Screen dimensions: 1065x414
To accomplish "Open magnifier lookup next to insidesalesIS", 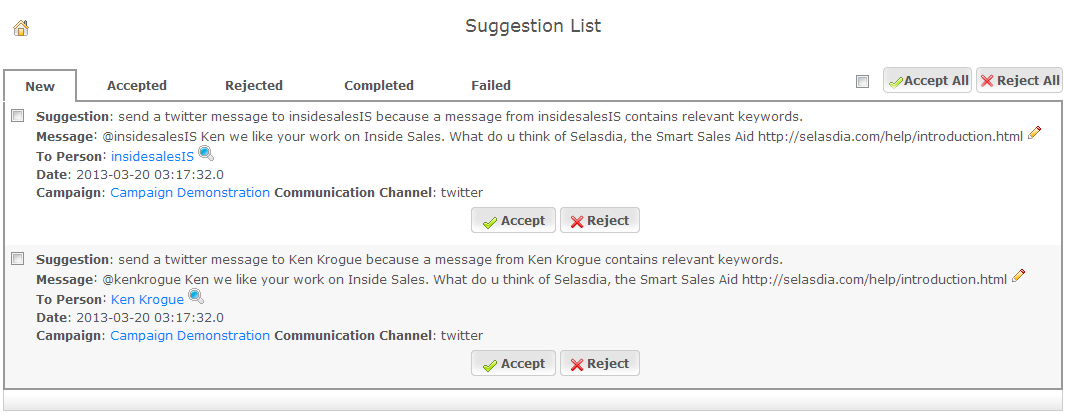I will tap(205, 153).
